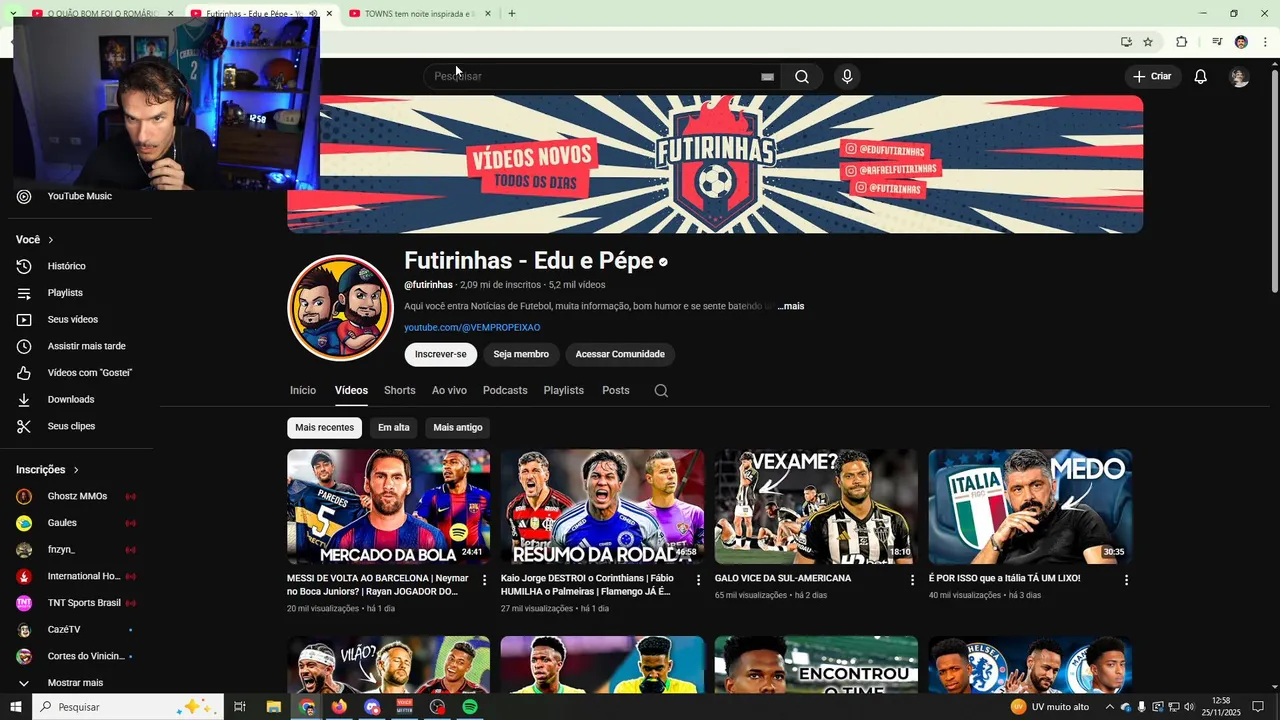Open Chrome extensions puzzle icon
Viewport: 1280px width, 720px height.
click(x=1181, y=42)
